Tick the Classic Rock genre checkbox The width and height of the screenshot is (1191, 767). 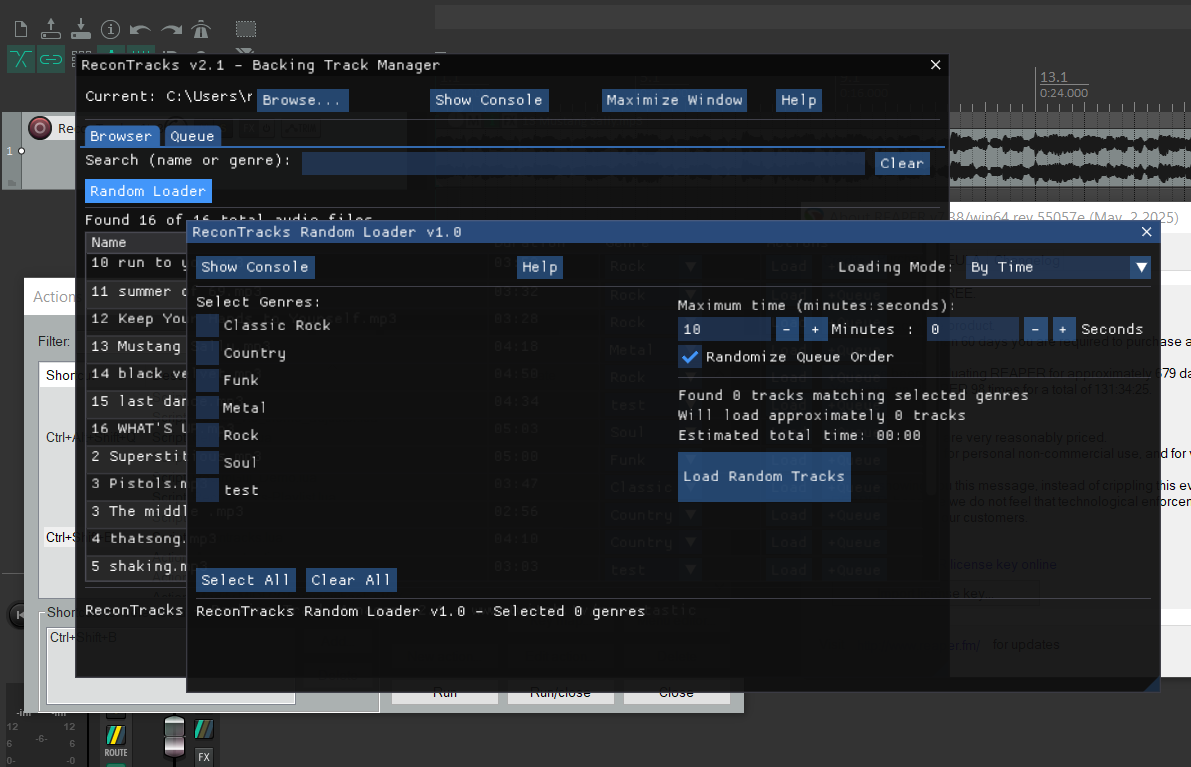[x=207, y=325]
